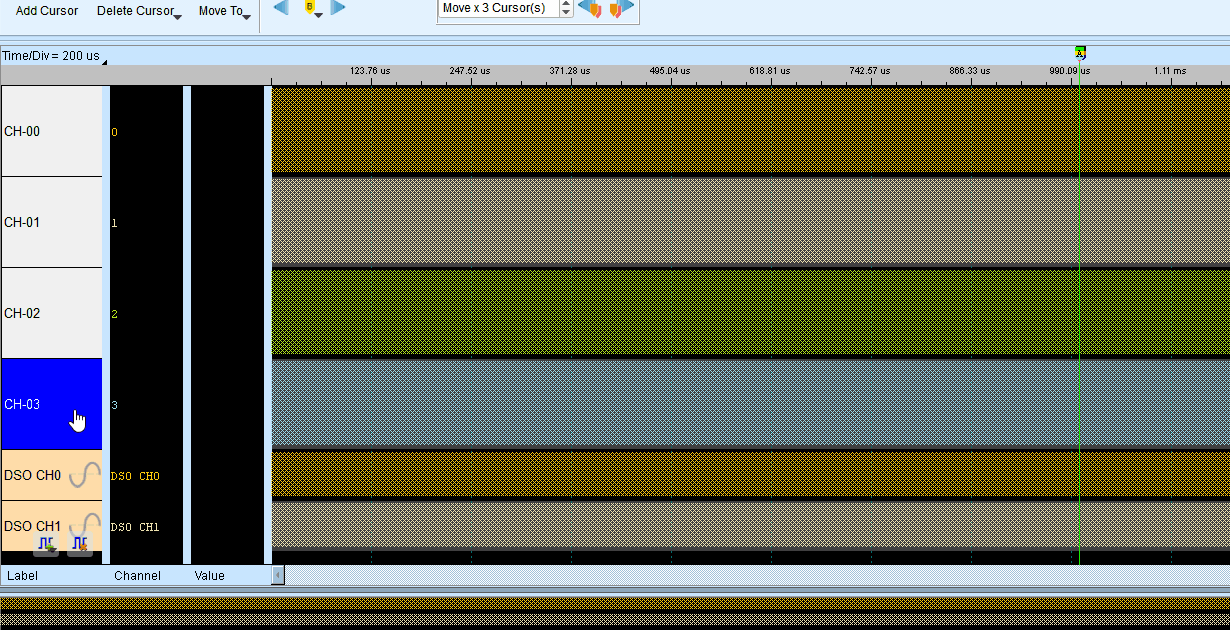Click the add channel waveform icon with green plus
The image size is (1230, 630).
(x=46, y=543)
